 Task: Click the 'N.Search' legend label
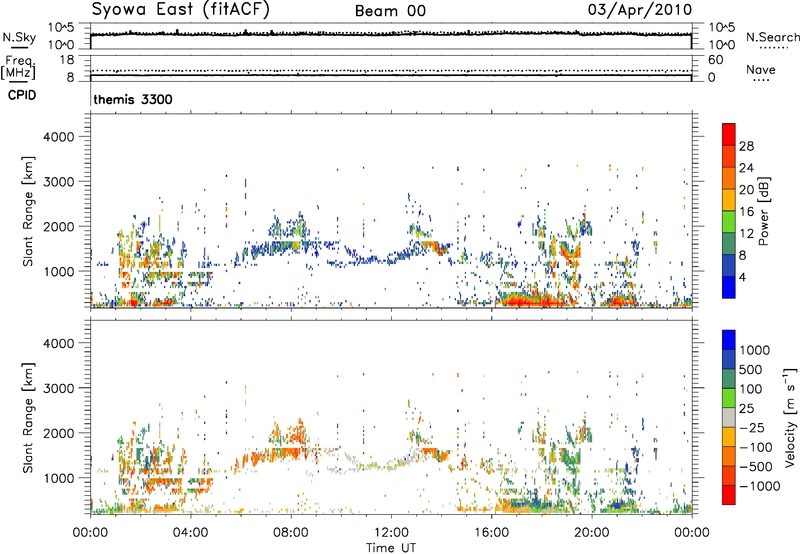pos(772,37)
